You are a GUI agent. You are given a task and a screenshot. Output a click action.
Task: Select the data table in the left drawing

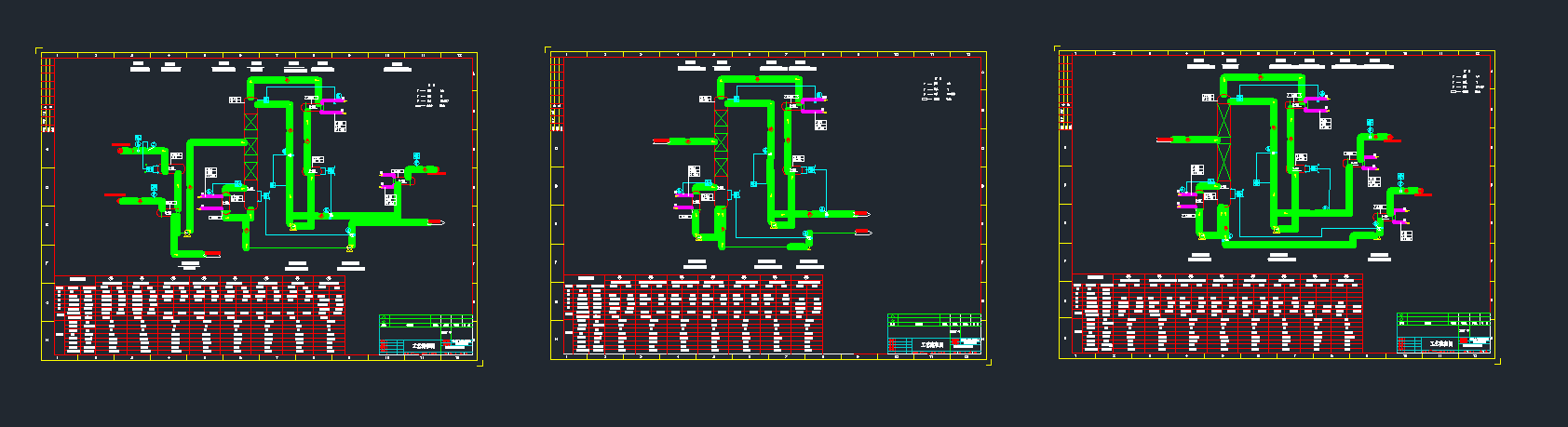(x=200, y=314)
